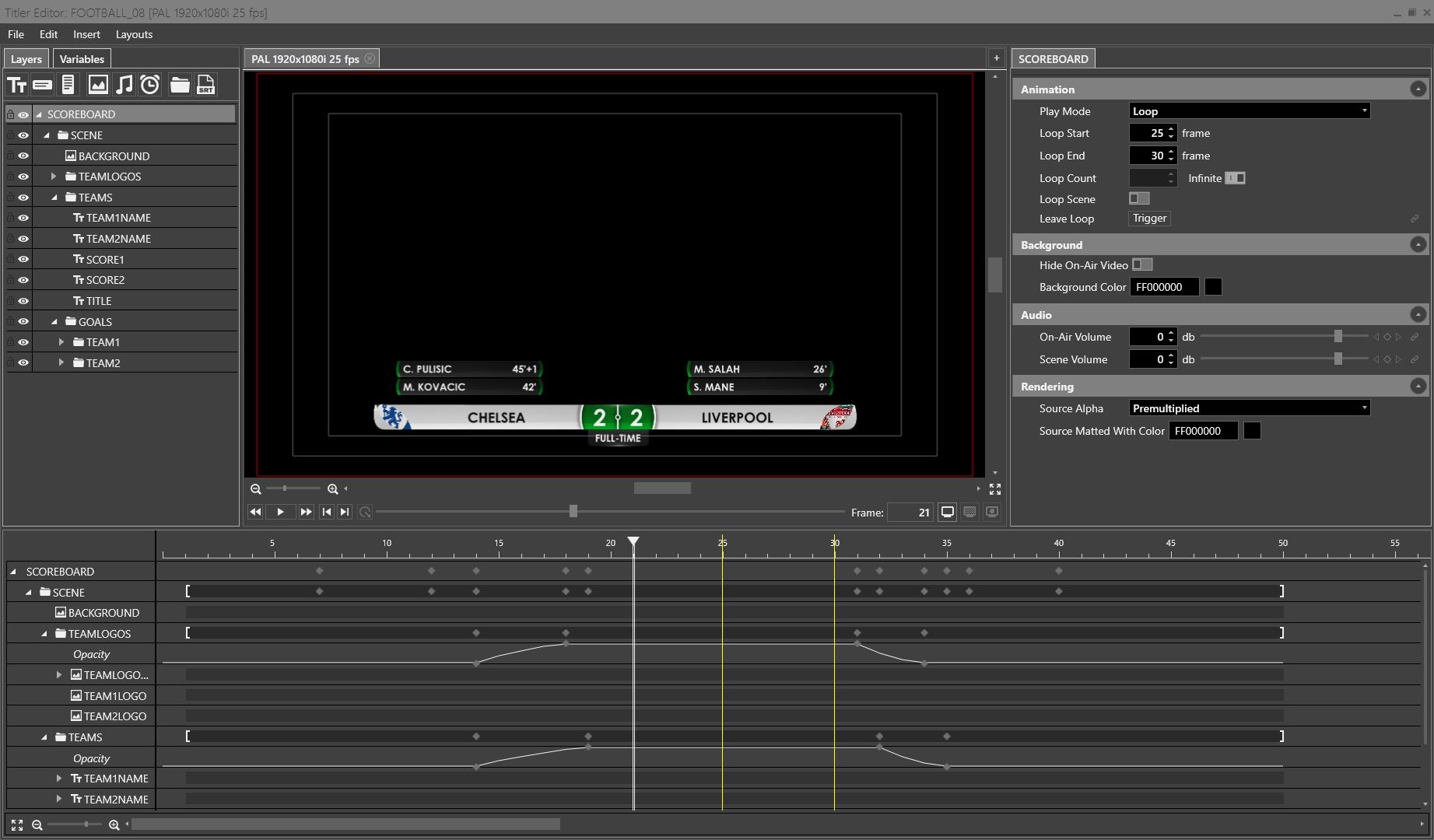Insert an SRT subtitle layer
This screenshot has height=840, width=1434.
205,85
